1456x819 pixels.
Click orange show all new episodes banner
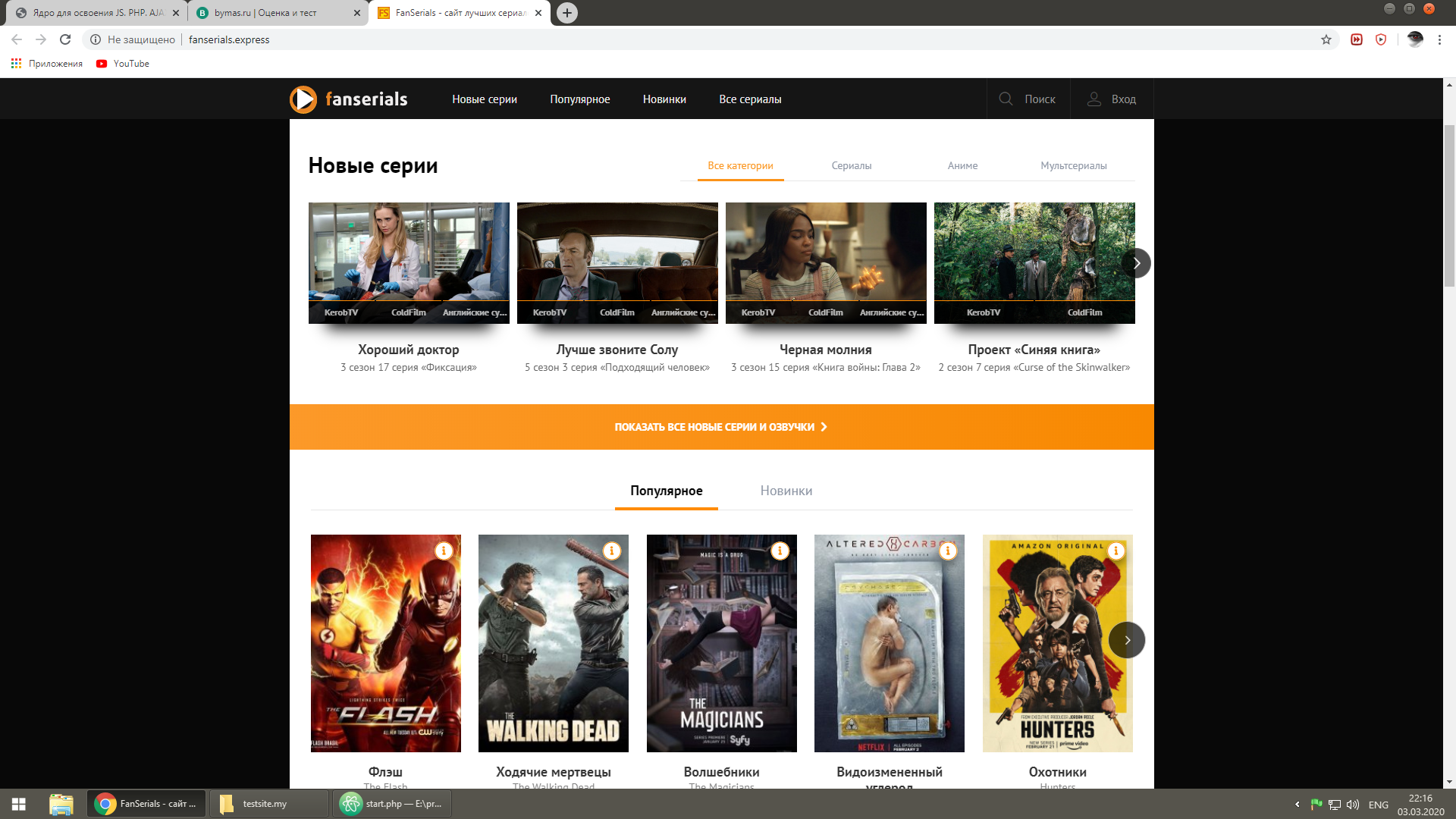click(721, 427)
